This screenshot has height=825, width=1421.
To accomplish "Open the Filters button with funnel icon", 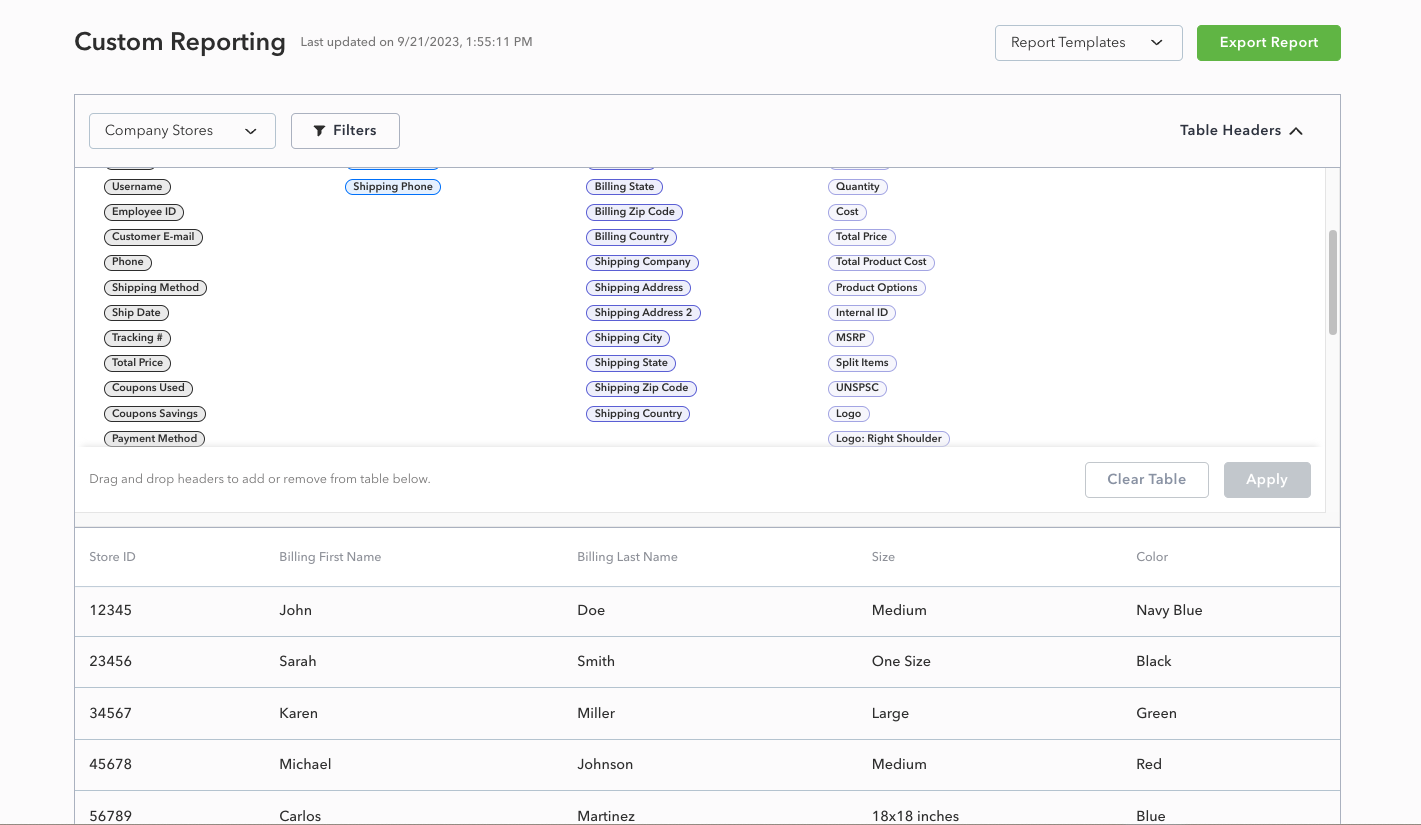I will (345, 131).
